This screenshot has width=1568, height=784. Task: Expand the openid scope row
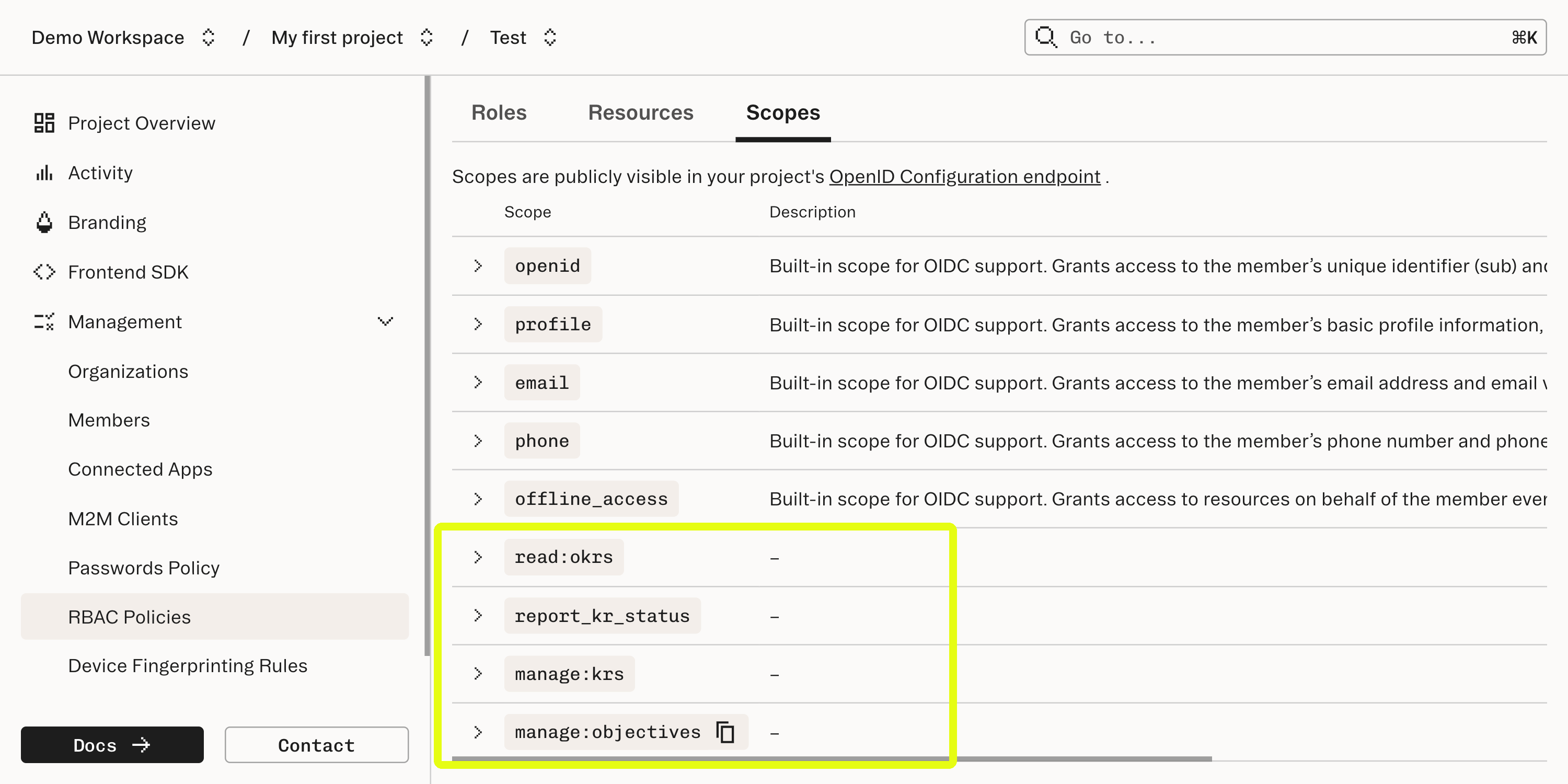pos(478,266)
